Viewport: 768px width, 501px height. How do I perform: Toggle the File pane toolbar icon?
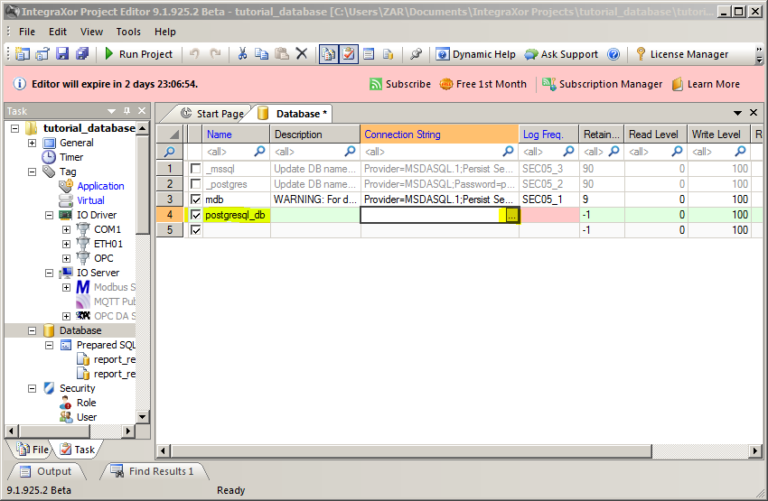tap(329, 54)
